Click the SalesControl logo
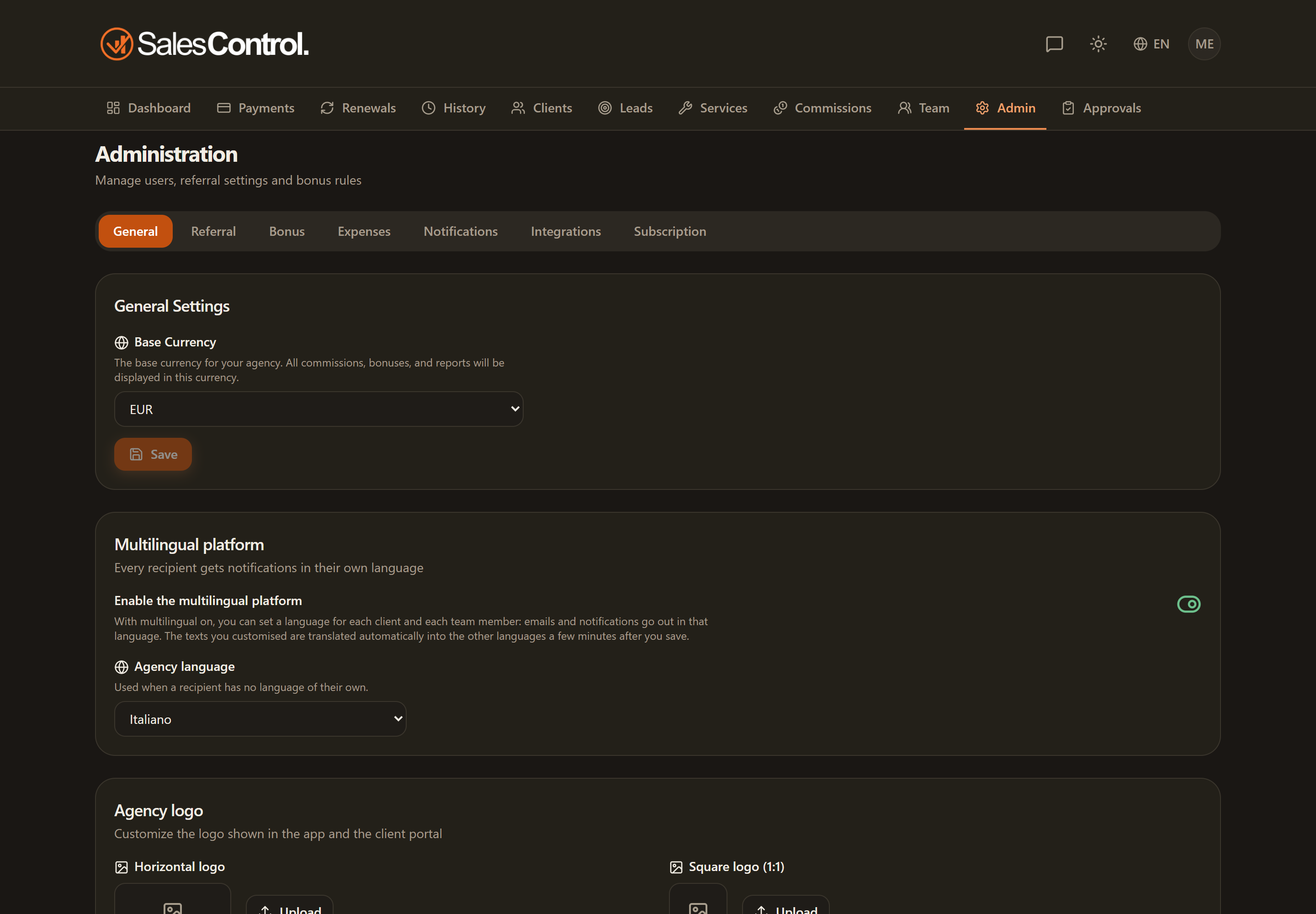 (x=204, y=44)
